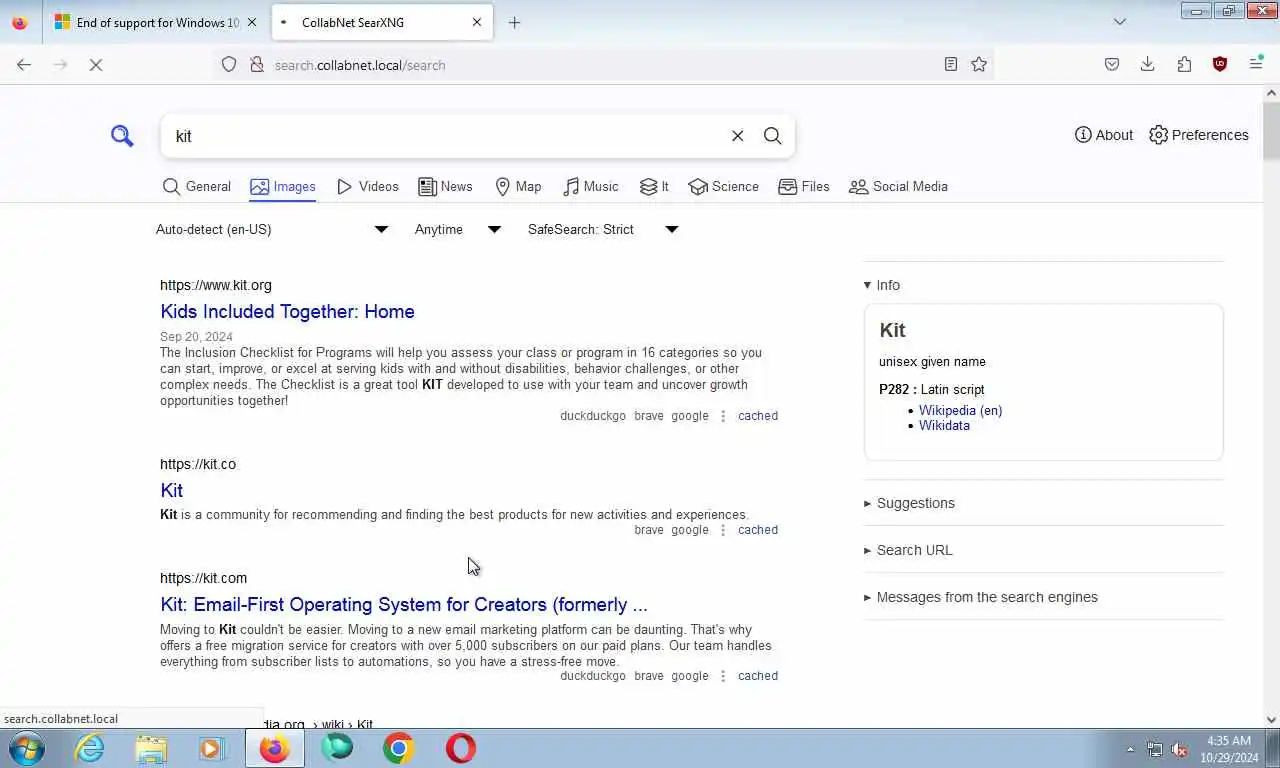Collapse the Info panel
The image size is (1280, 768).
coord(882,285)
